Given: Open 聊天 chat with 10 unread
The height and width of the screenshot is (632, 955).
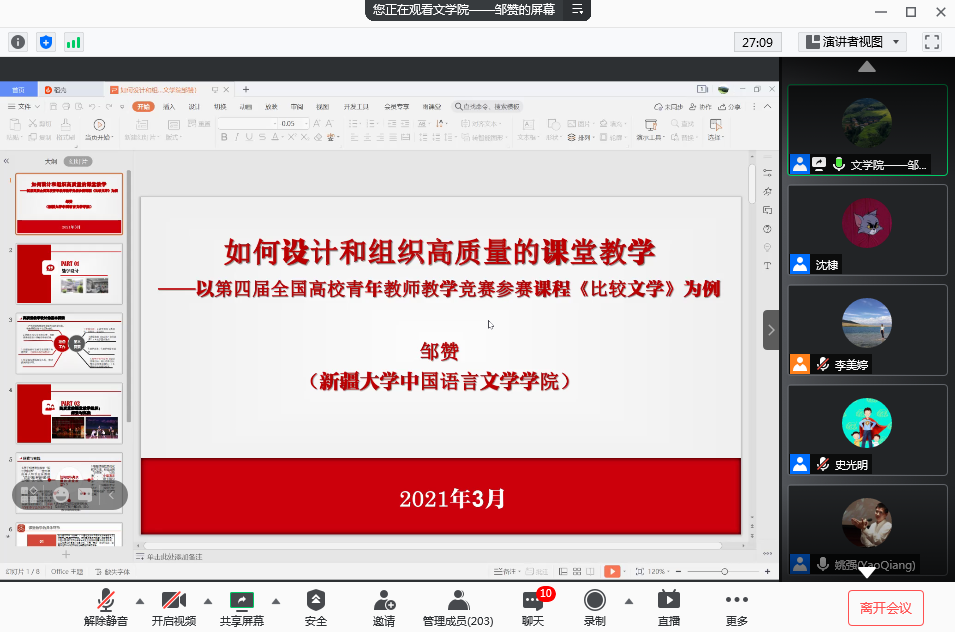Looking at the screenshot, I should pyautogui.click(x=533, y=606).
